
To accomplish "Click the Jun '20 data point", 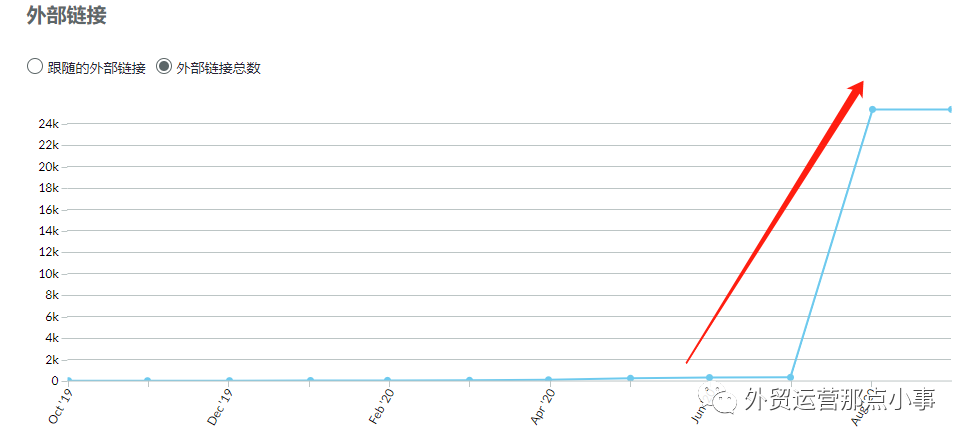I will pyautogui.click(x=710, y=377).
